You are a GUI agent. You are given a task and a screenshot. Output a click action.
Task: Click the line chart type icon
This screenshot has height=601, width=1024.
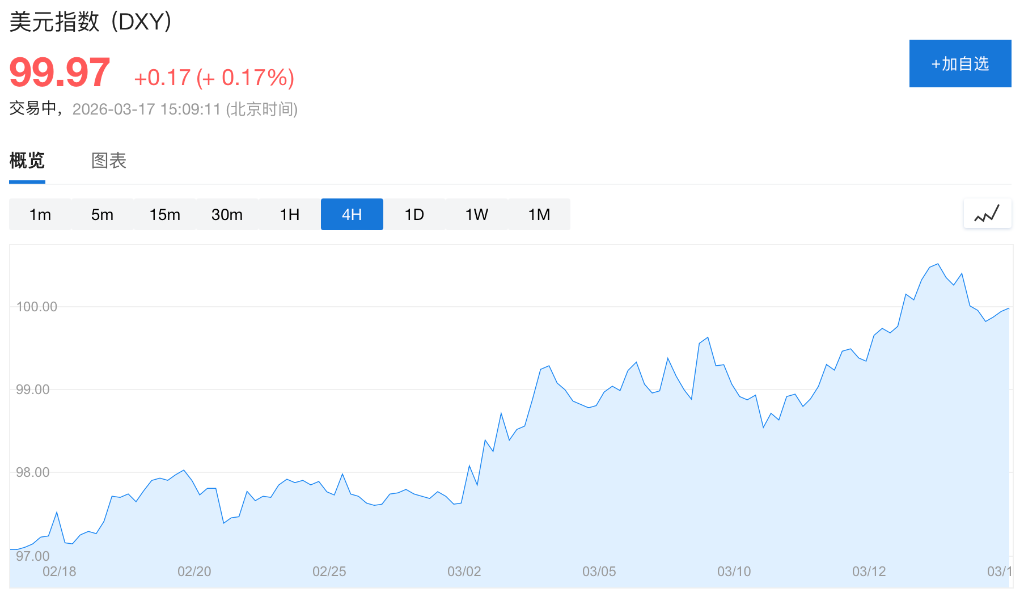[x=987, y=214]
